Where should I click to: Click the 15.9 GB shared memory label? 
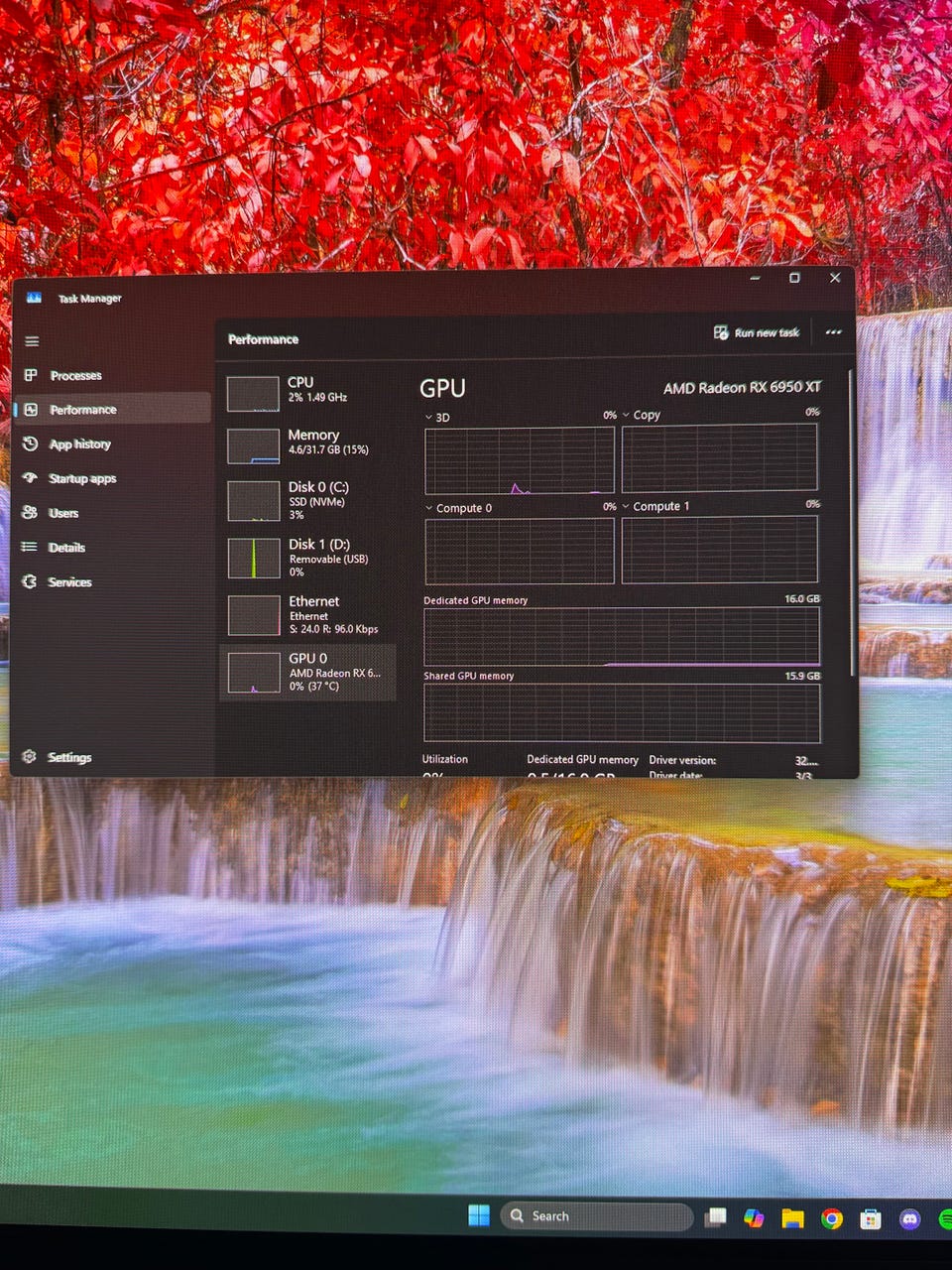802,676
